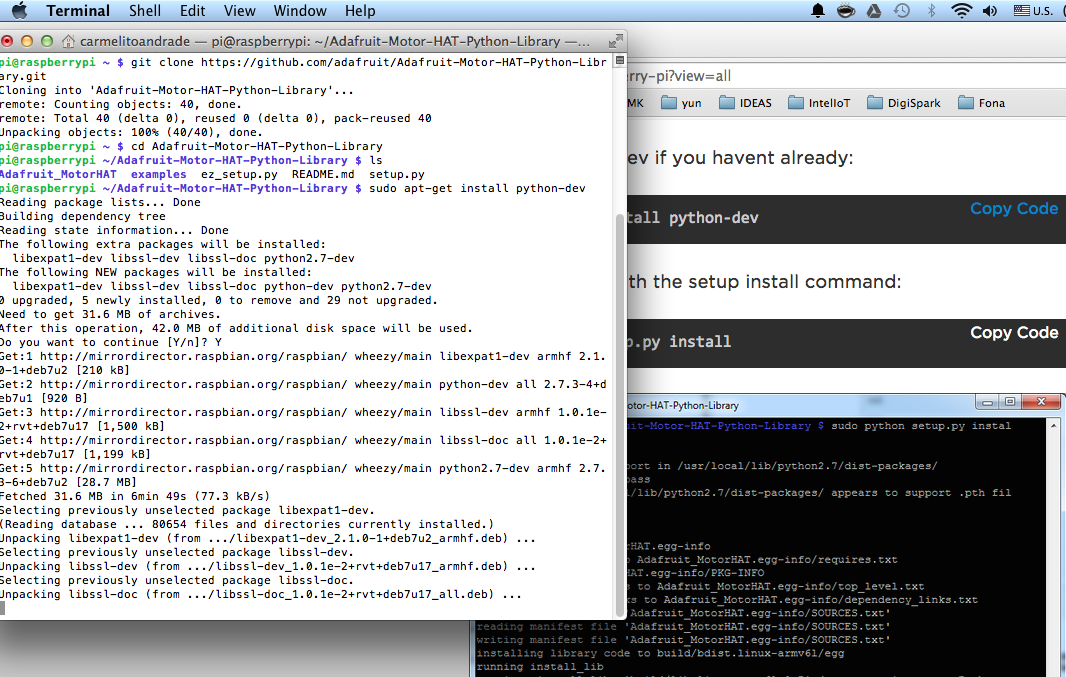Click 'examples' directory in ls output
This screenshot has height=677, width=1066.
coord(158,175)
